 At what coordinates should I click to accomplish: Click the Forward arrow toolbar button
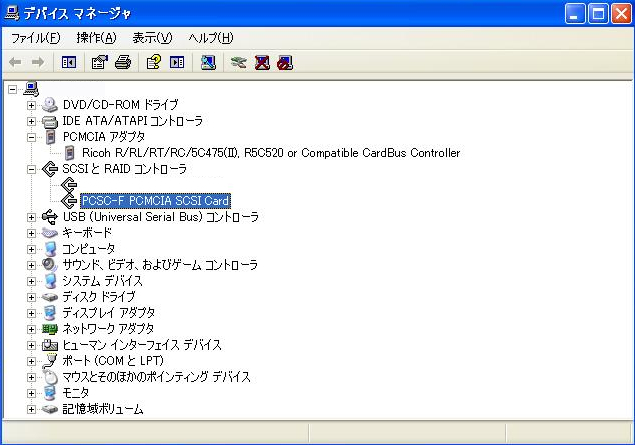[x=38, y=62]
